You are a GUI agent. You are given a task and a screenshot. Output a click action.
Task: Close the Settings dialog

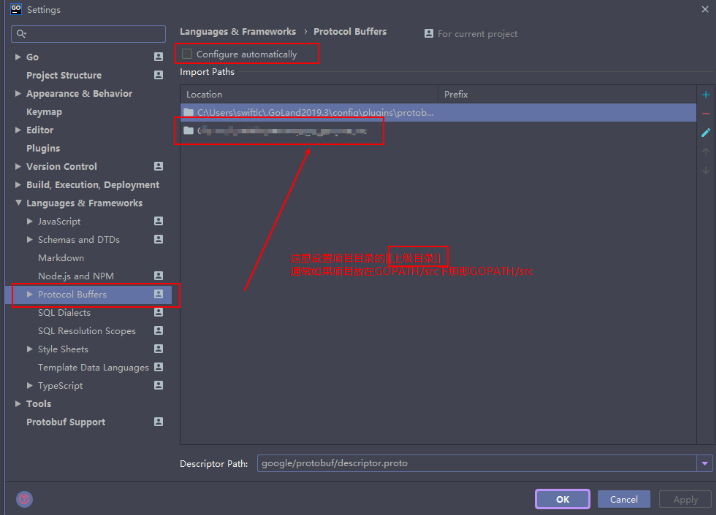tap(705, 9)
